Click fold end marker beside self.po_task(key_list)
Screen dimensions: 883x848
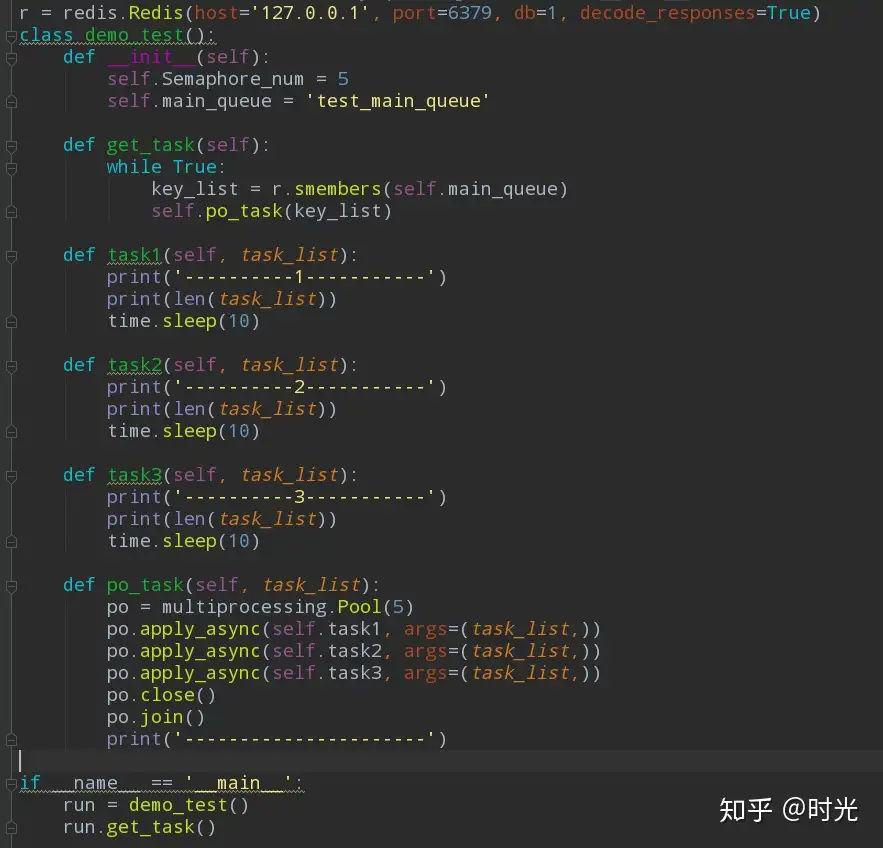[11, 212]
